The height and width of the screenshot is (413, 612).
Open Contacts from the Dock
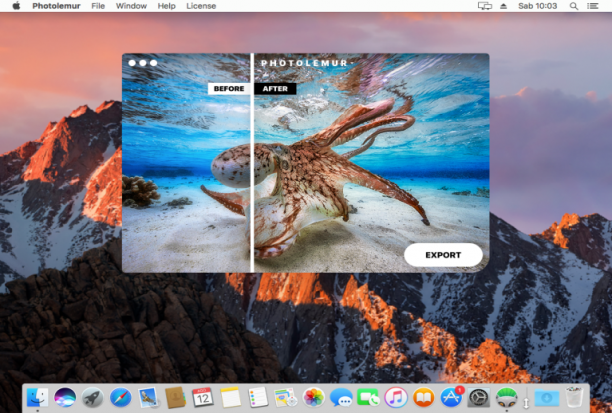click(175, 398)
